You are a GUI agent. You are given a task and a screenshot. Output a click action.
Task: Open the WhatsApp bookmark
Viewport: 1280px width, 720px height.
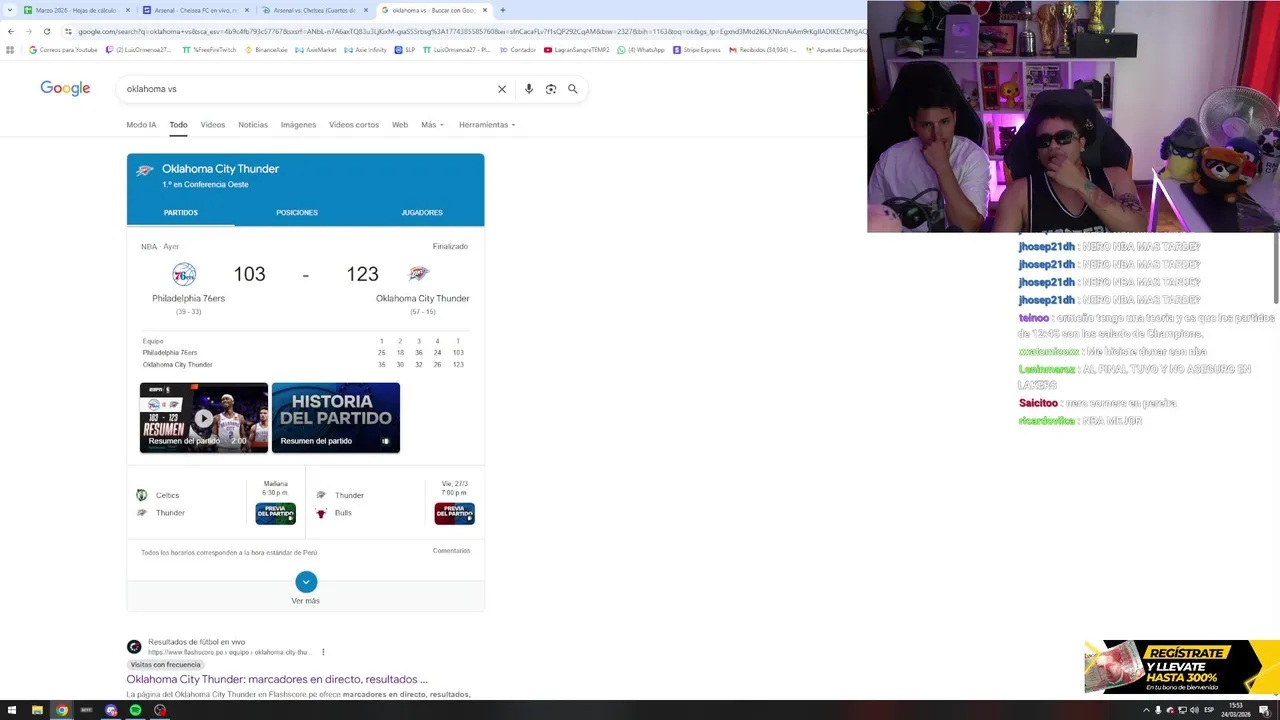(640, 49)
